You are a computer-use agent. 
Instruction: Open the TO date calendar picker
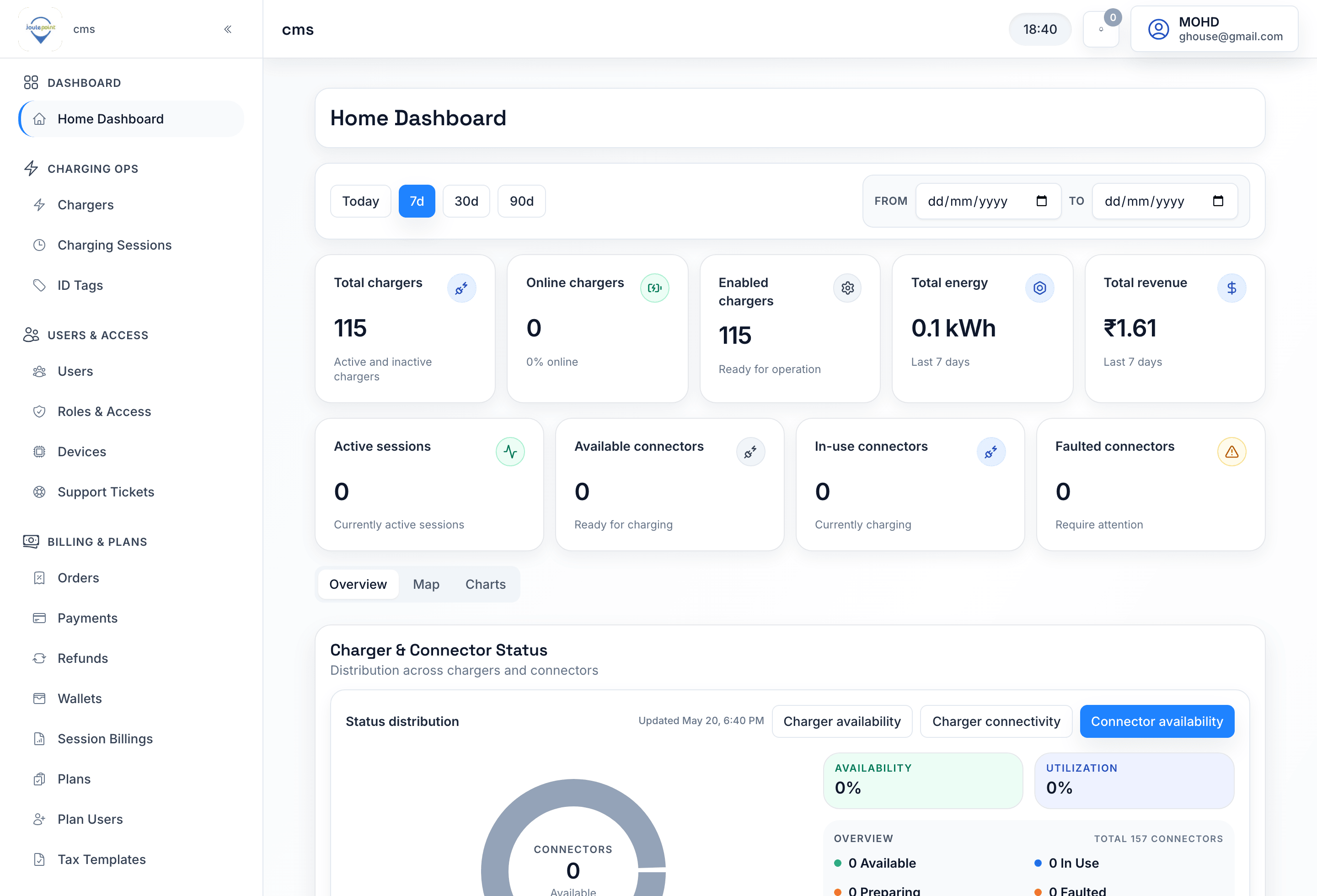point(1218,201)
